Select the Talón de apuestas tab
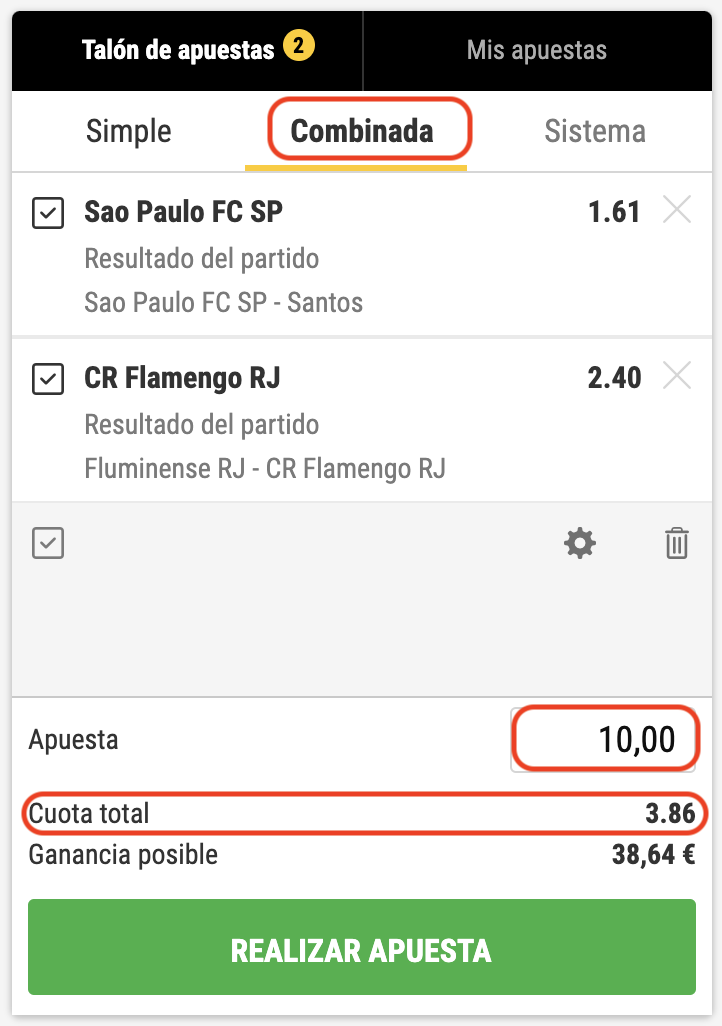Viewport: 722px width, 1026px height. tap(178, 50)
